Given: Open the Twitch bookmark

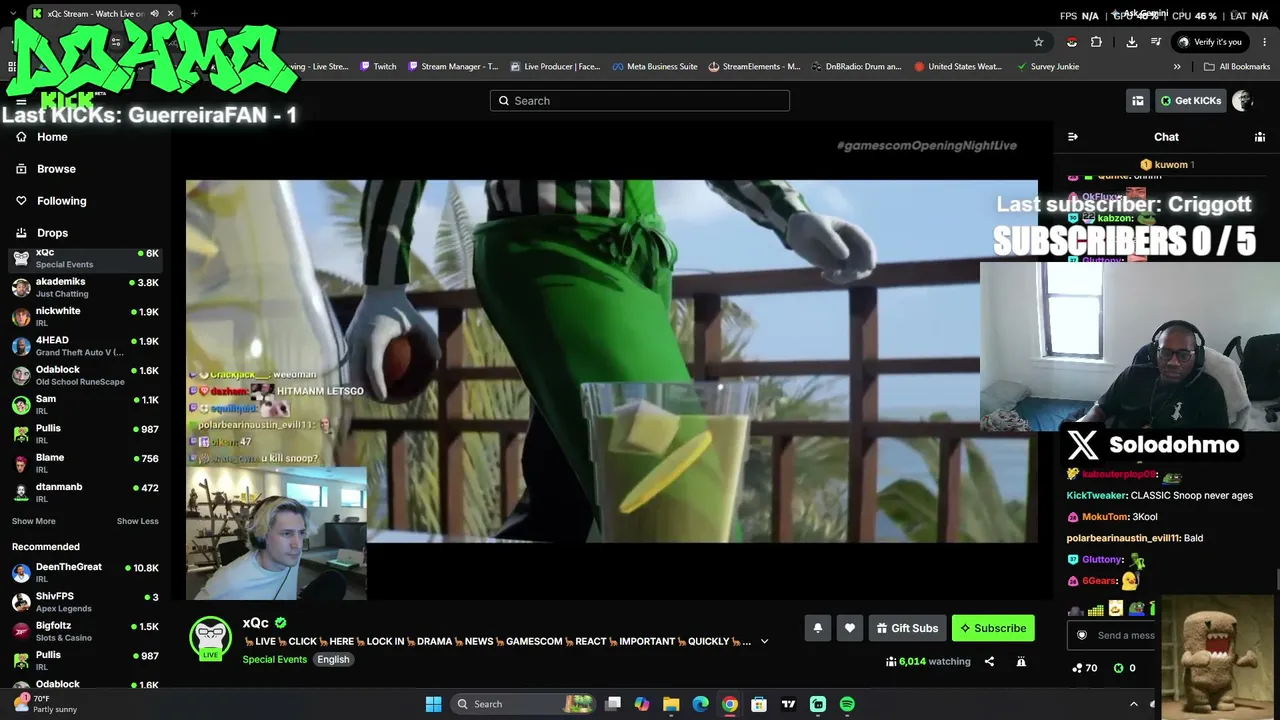Looking at the screenshot, I should 379,67.
